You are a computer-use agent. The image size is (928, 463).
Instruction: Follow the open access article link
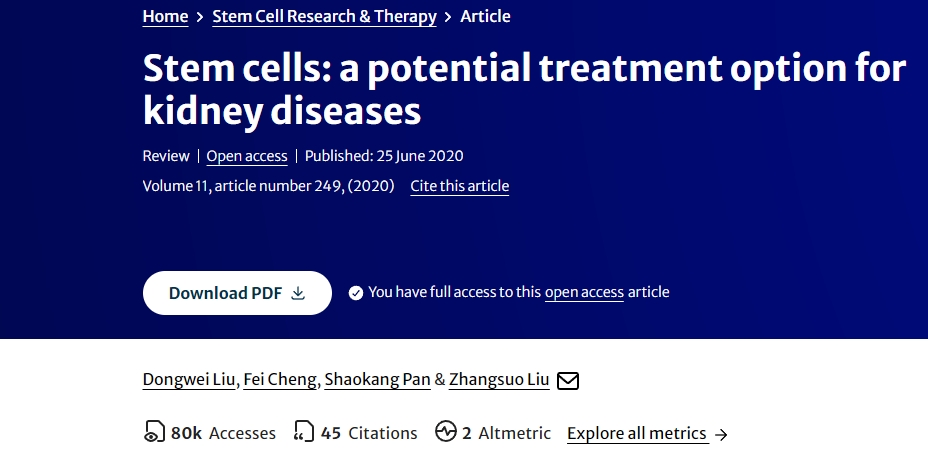584,292
